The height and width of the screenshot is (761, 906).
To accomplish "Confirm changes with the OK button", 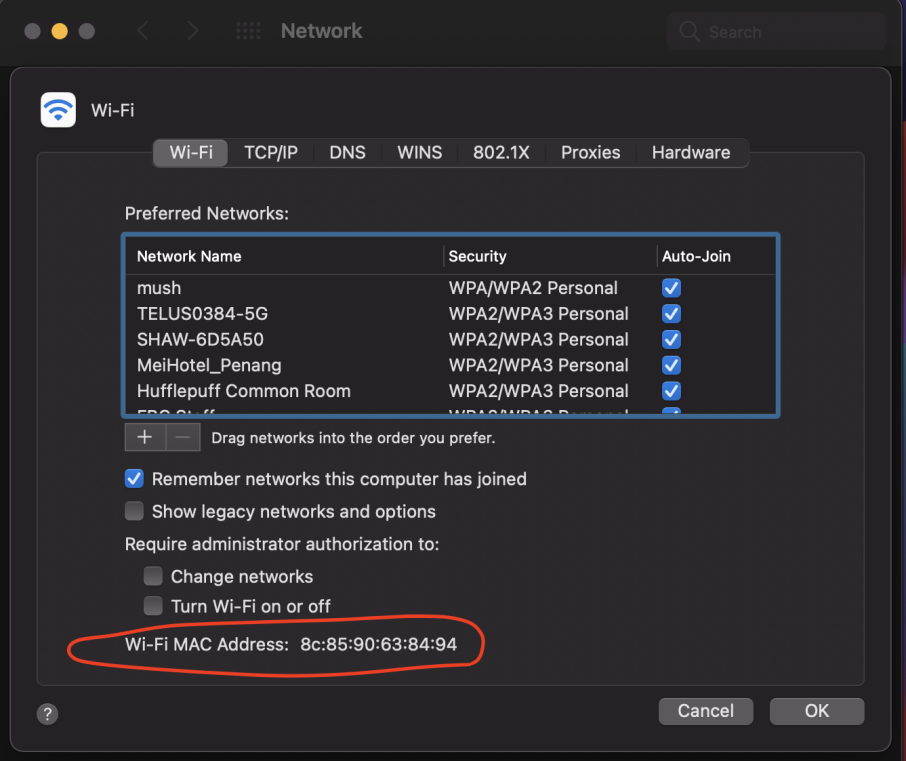I will tap(816, 711).
